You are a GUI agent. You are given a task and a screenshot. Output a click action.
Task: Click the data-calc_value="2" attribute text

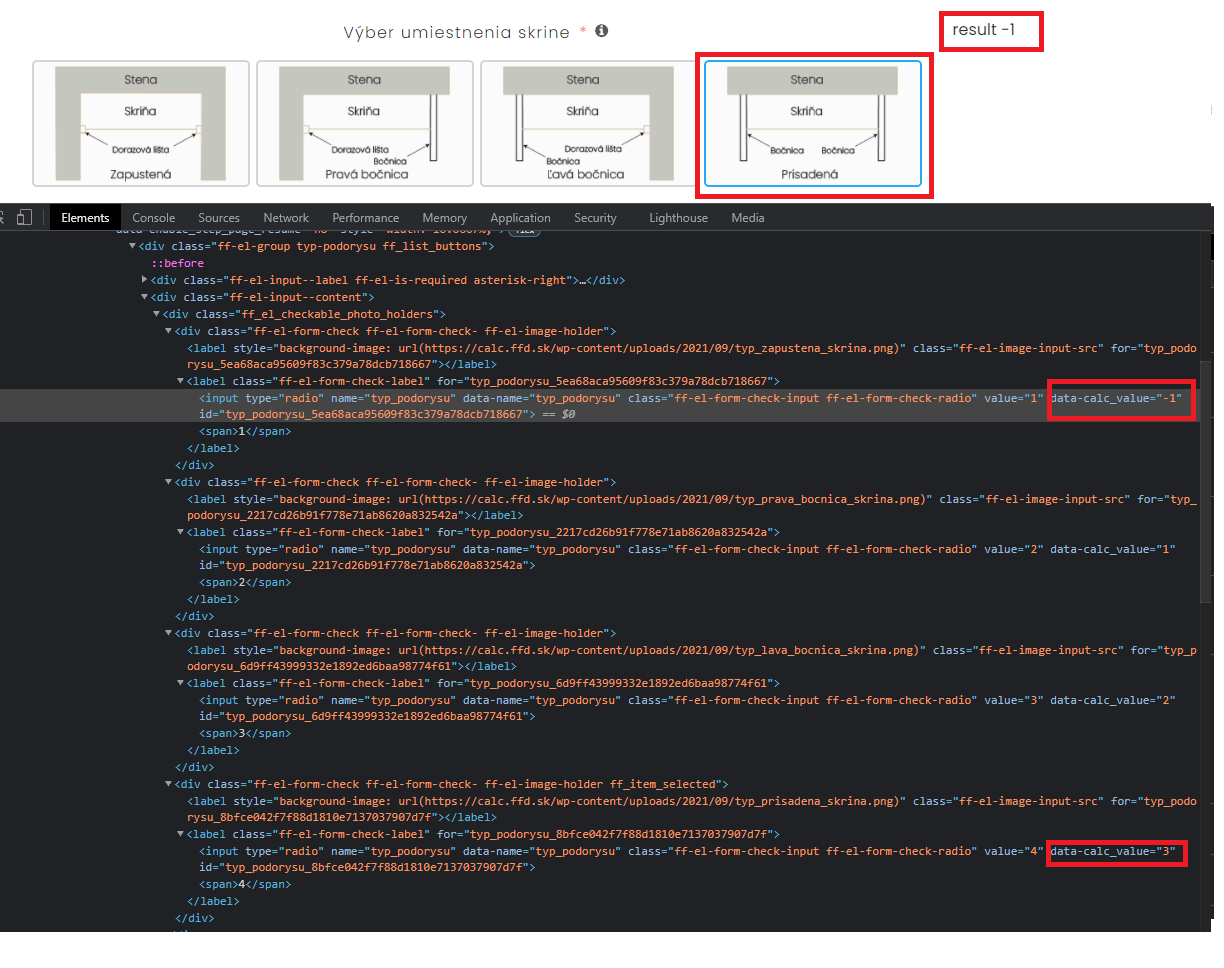point(1113,700)
